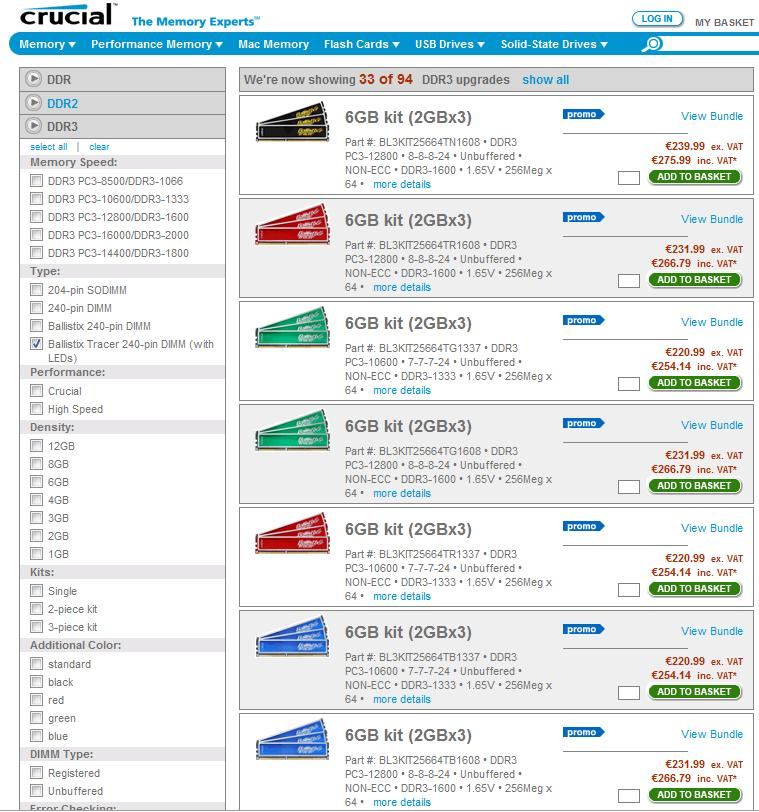
Task: Click select all filters link
Action: pos(49,147)
